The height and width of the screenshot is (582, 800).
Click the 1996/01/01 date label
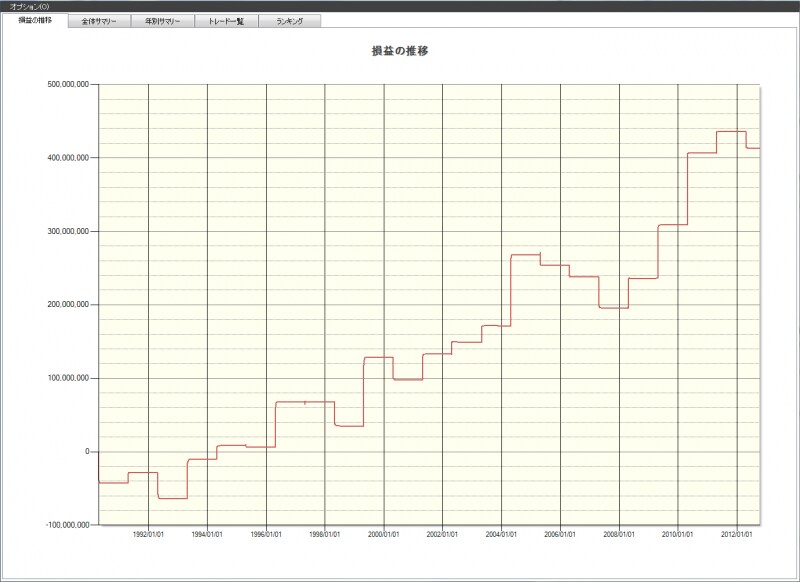(x=266, y=535)
